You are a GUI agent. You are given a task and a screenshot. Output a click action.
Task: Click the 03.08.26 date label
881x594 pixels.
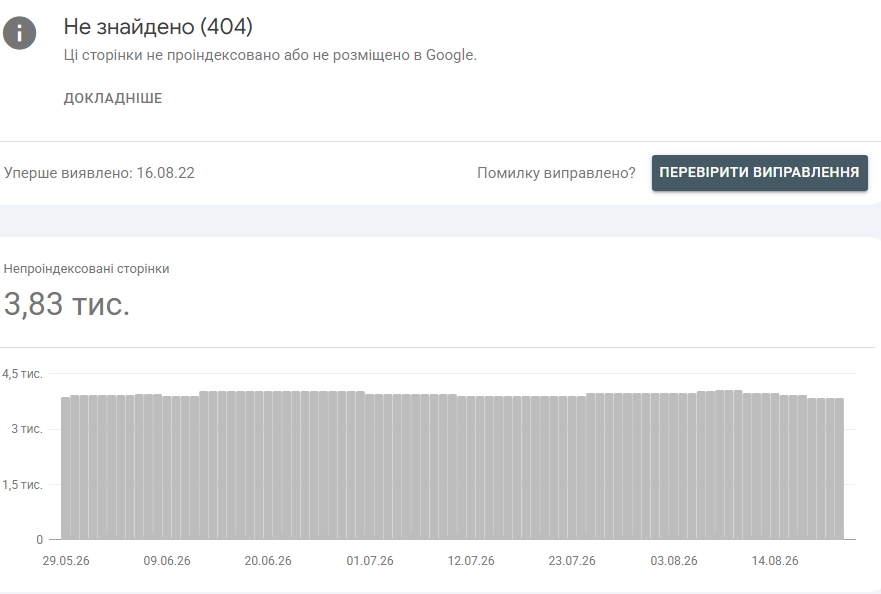[x=674, y=561]
